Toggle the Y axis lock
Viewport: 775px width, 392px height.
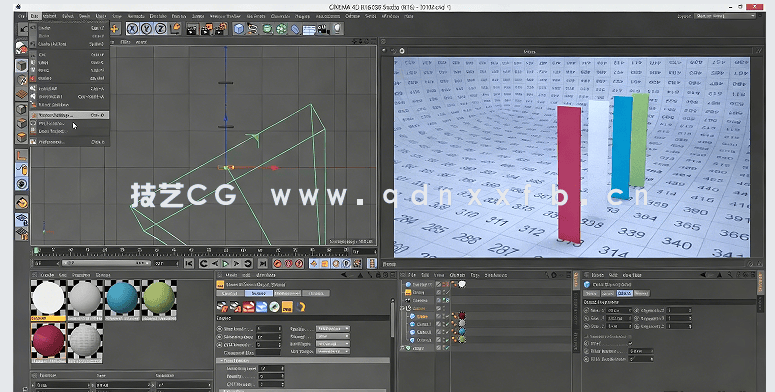coord(146,29)
